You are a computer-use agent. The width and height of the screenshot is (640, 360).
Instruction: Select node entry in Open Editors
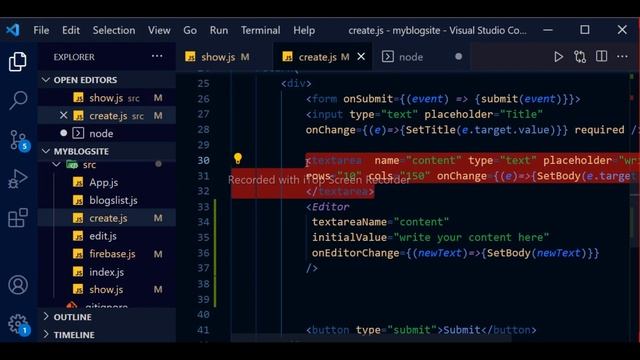(x=107, y=133)
